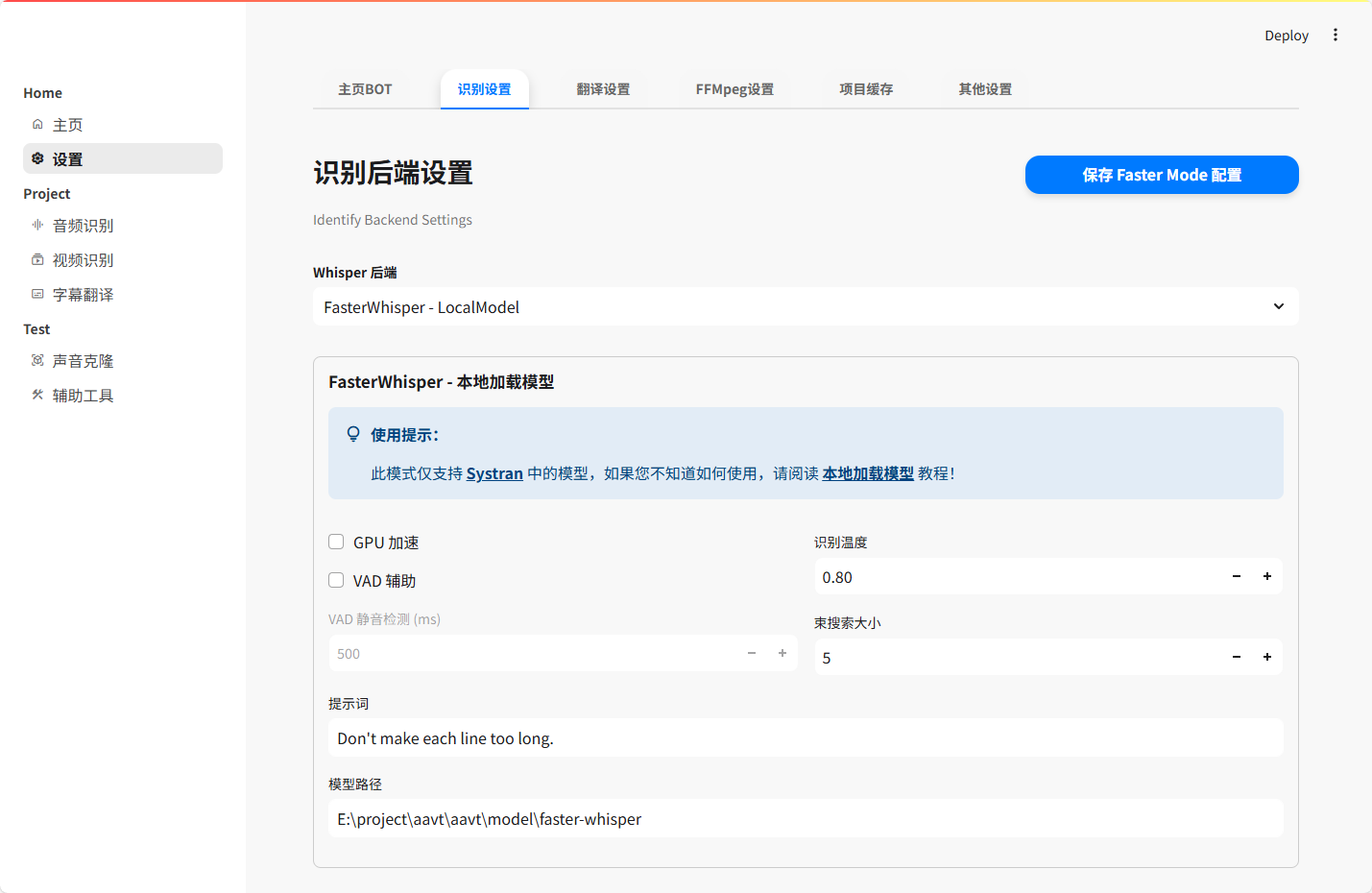Decrease 束搜索大小 with the minus button
The height and width of the screenshot is (893, 1372).
coord(1236,658)
